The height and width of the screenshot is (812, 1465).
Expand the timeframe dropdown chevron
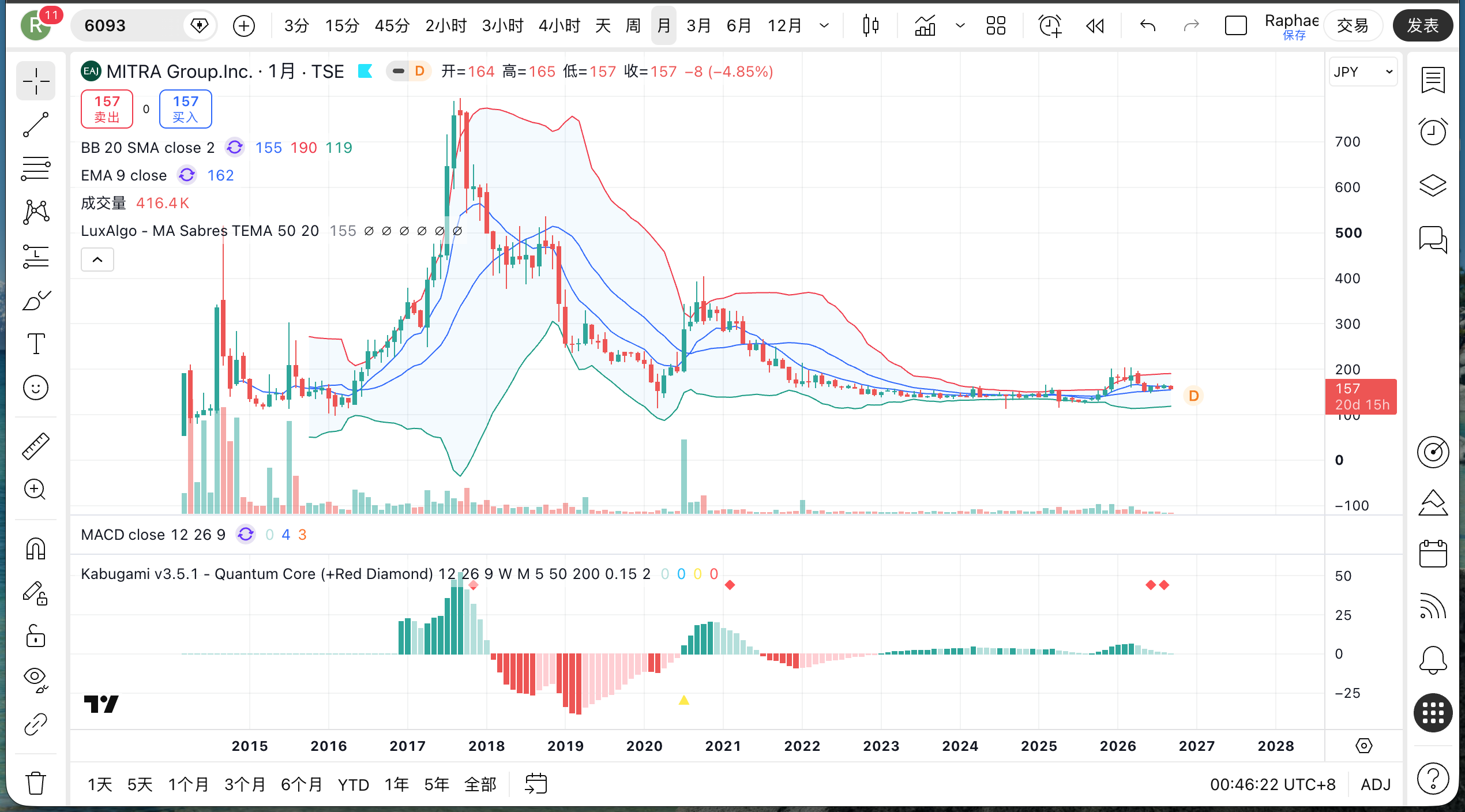825,25
